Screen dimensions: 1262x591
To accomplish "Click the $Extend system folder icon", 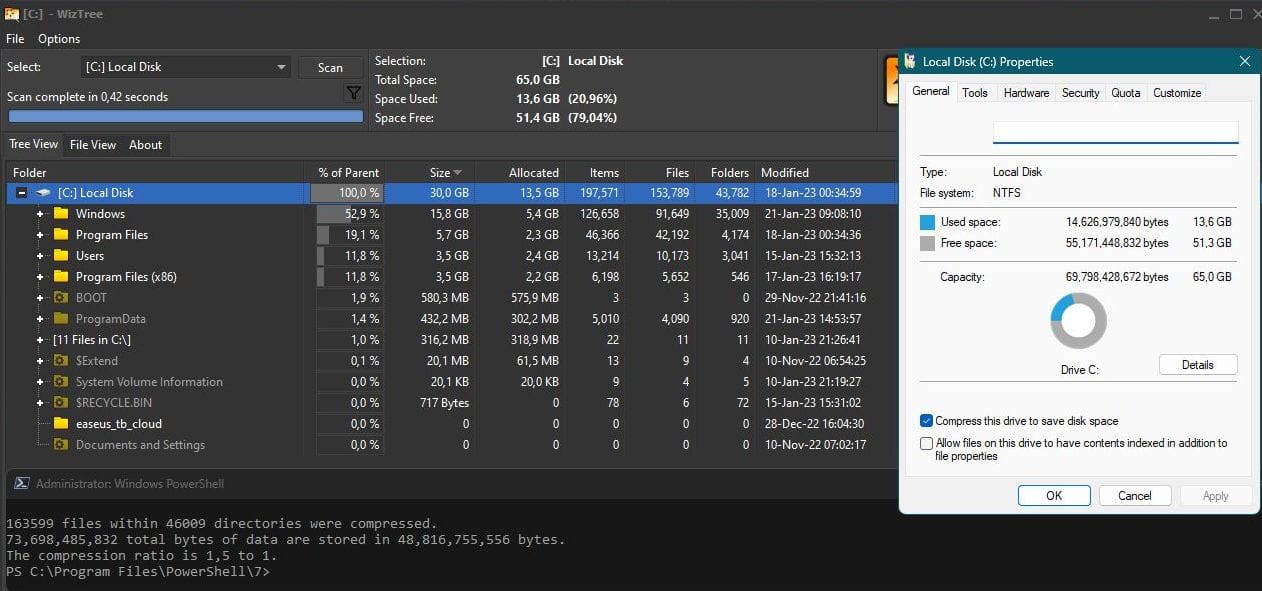I will coord(61,361).
